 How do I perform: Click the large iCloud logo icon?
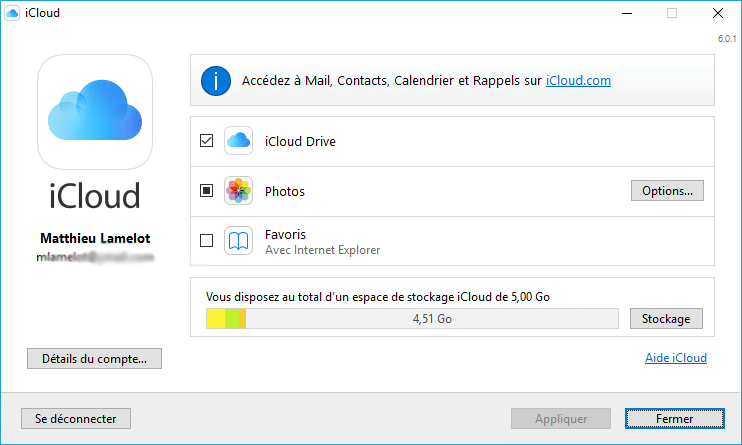[x=95, y=112]
